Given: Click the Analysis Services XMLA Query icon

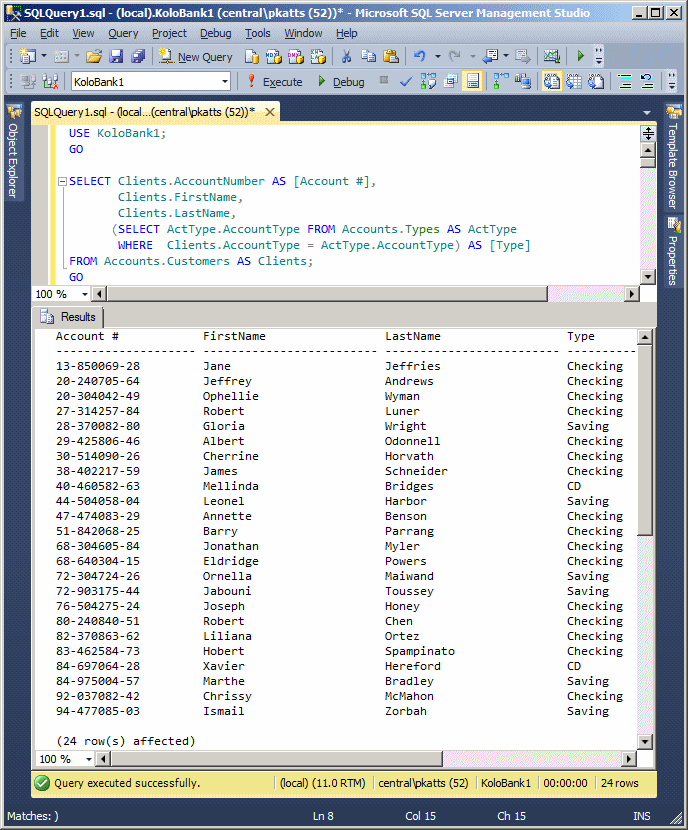Looking at the screenshot, I should [318, 56].
